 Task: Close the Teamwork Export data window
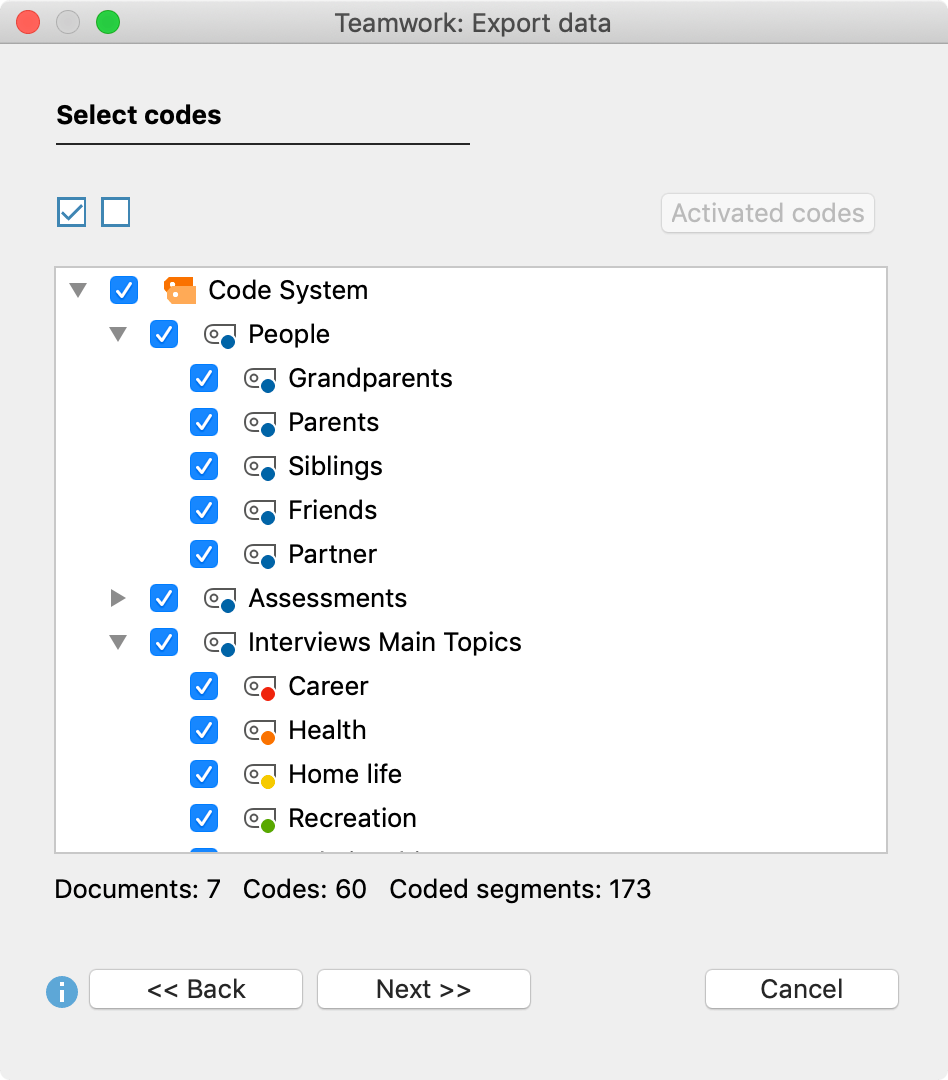28,22
